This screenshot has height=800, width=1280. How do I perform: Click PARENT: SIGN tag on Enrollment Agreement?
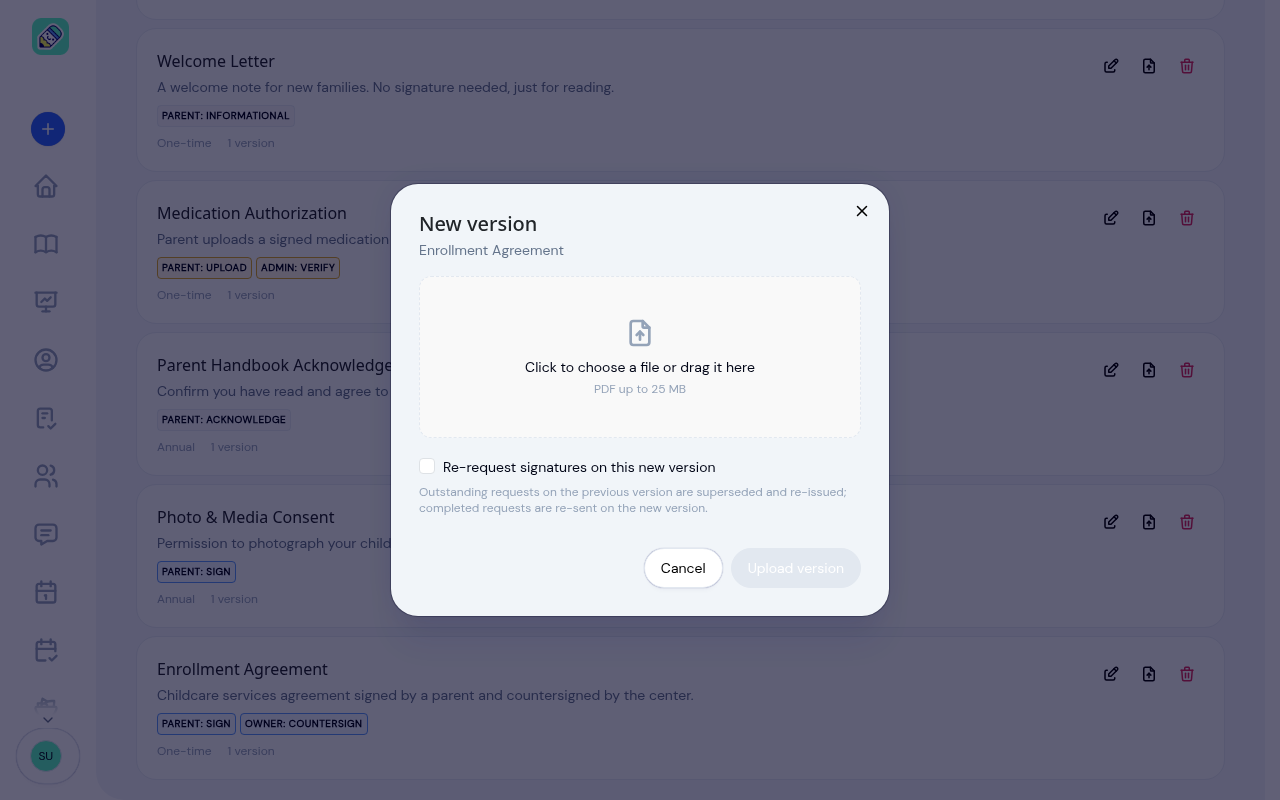[196, 724]
